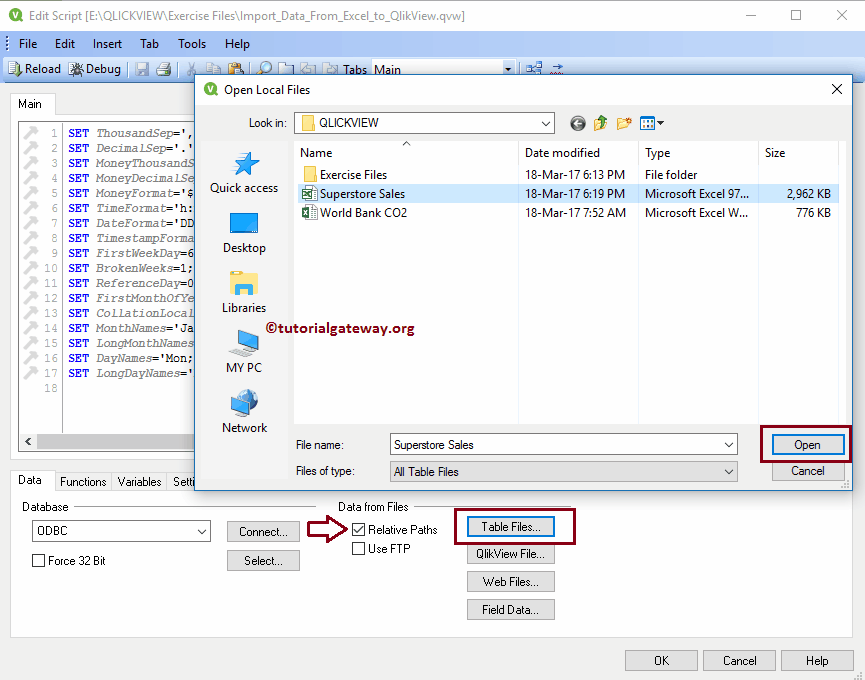The image size is (865, 680).
Task: Click the 776 KB size cell
Action: point(813,213)
